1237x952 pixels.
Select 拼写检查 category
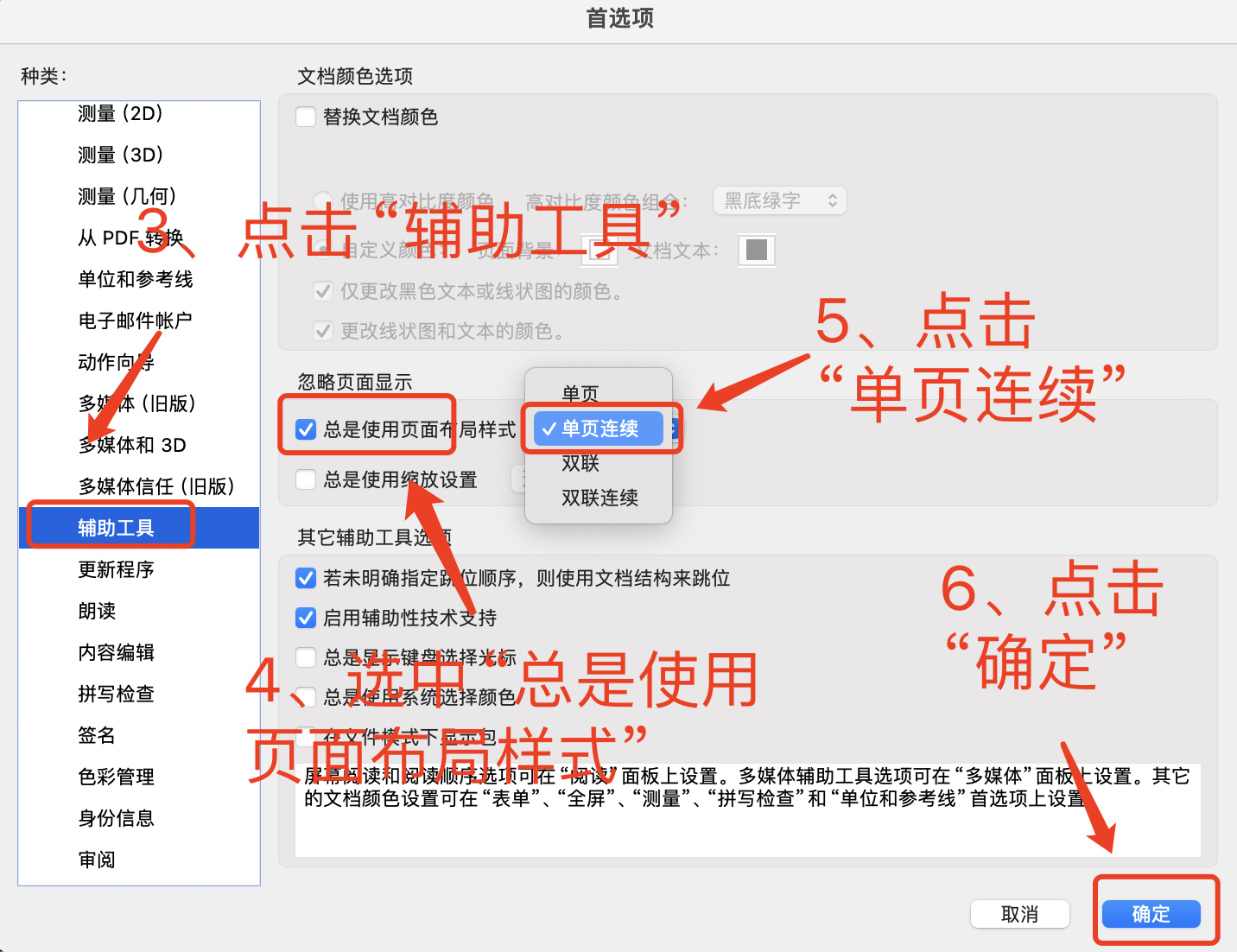[x=139, y=694]
